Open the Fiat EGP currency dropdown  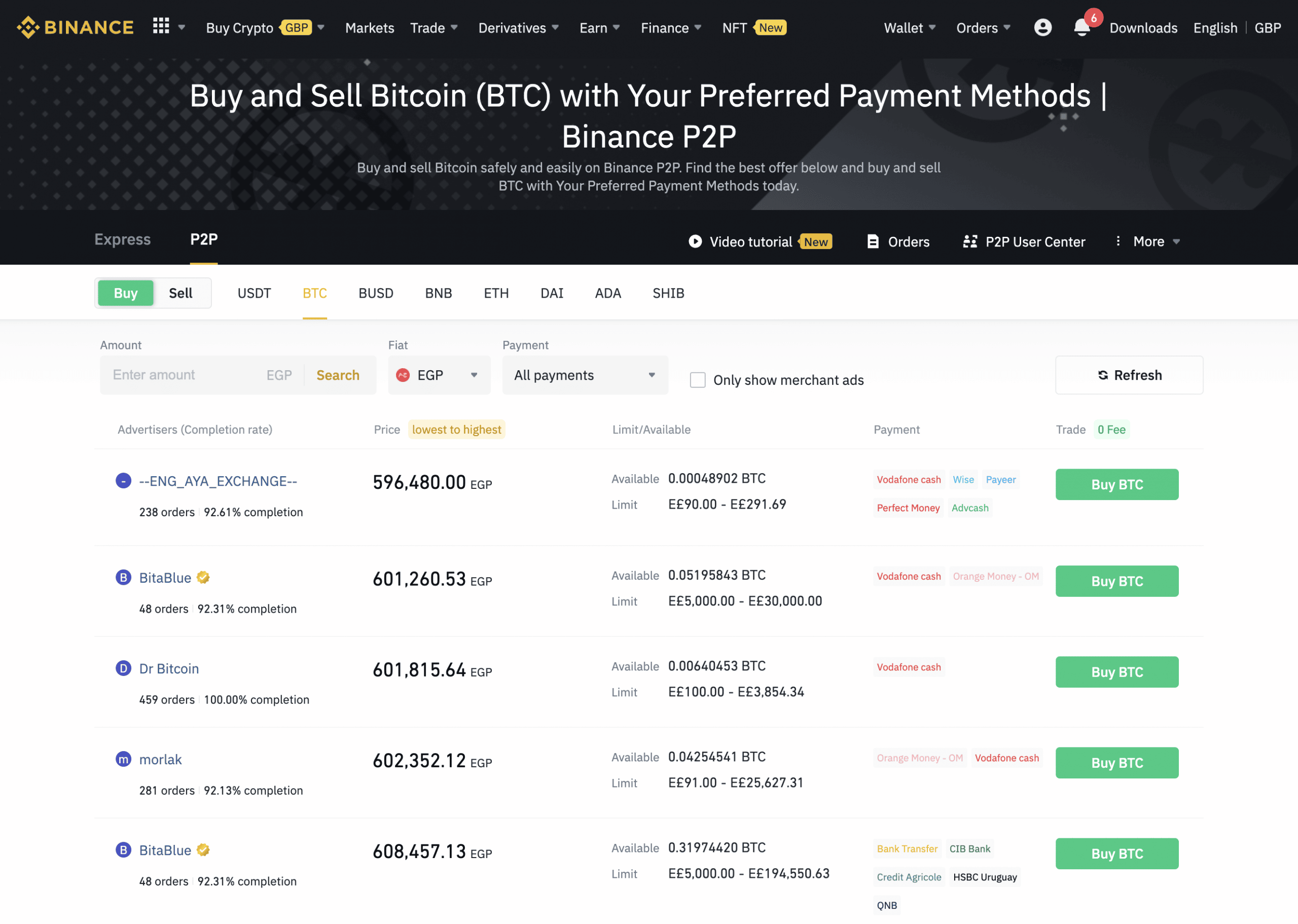click(x=439, y=375)
